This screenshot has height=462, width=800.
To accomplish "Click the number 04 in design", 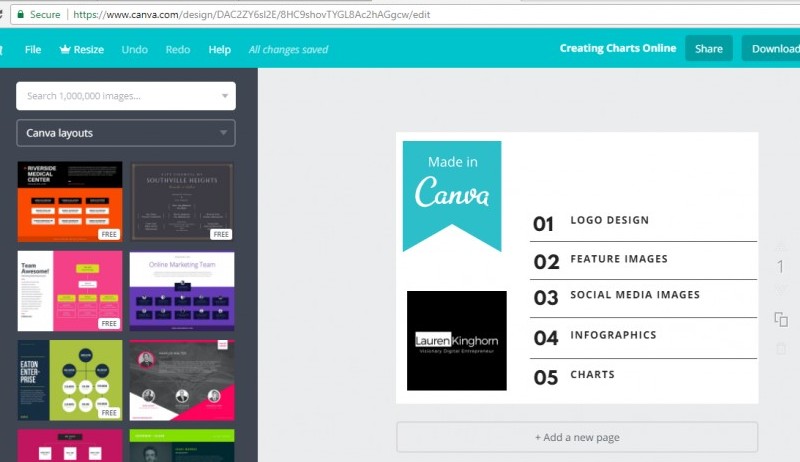I will pyautogui.click(x=546, y=338).
